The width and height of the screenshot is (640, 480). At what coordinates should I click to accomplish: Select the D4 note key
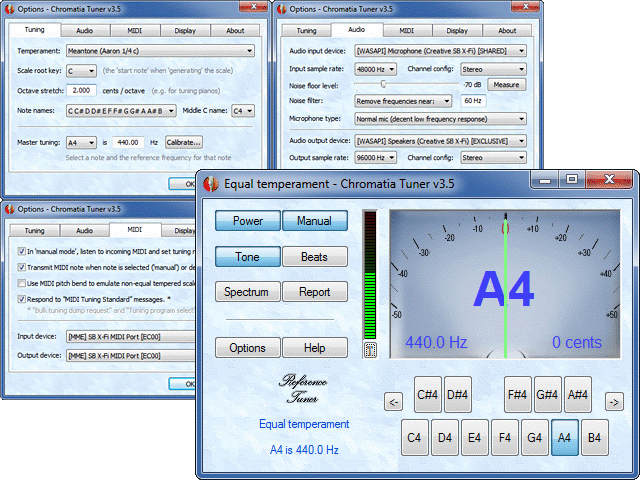445,438
